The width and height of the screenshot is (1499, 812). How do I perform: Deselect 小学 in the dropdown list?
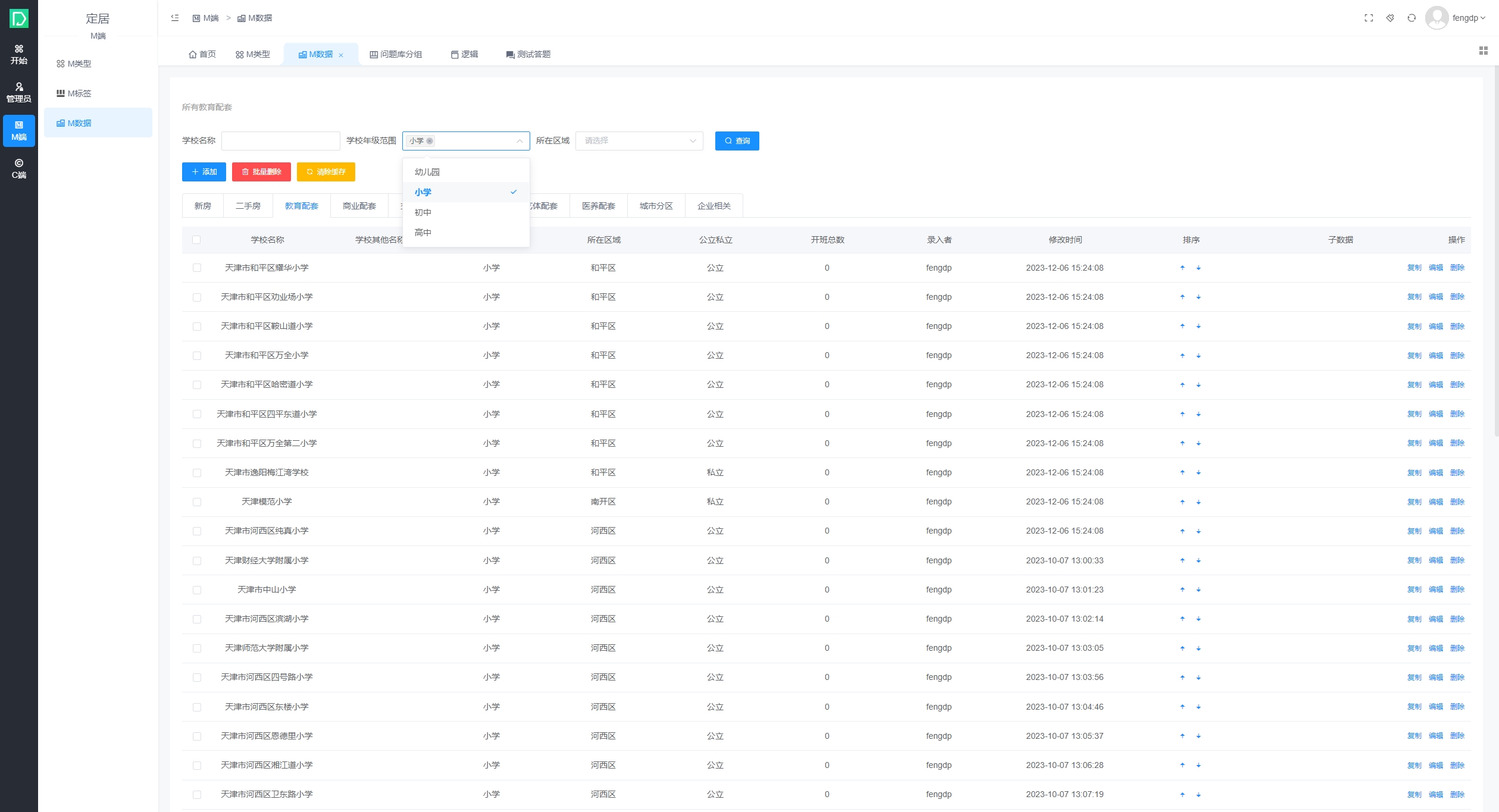click(466, 192)
